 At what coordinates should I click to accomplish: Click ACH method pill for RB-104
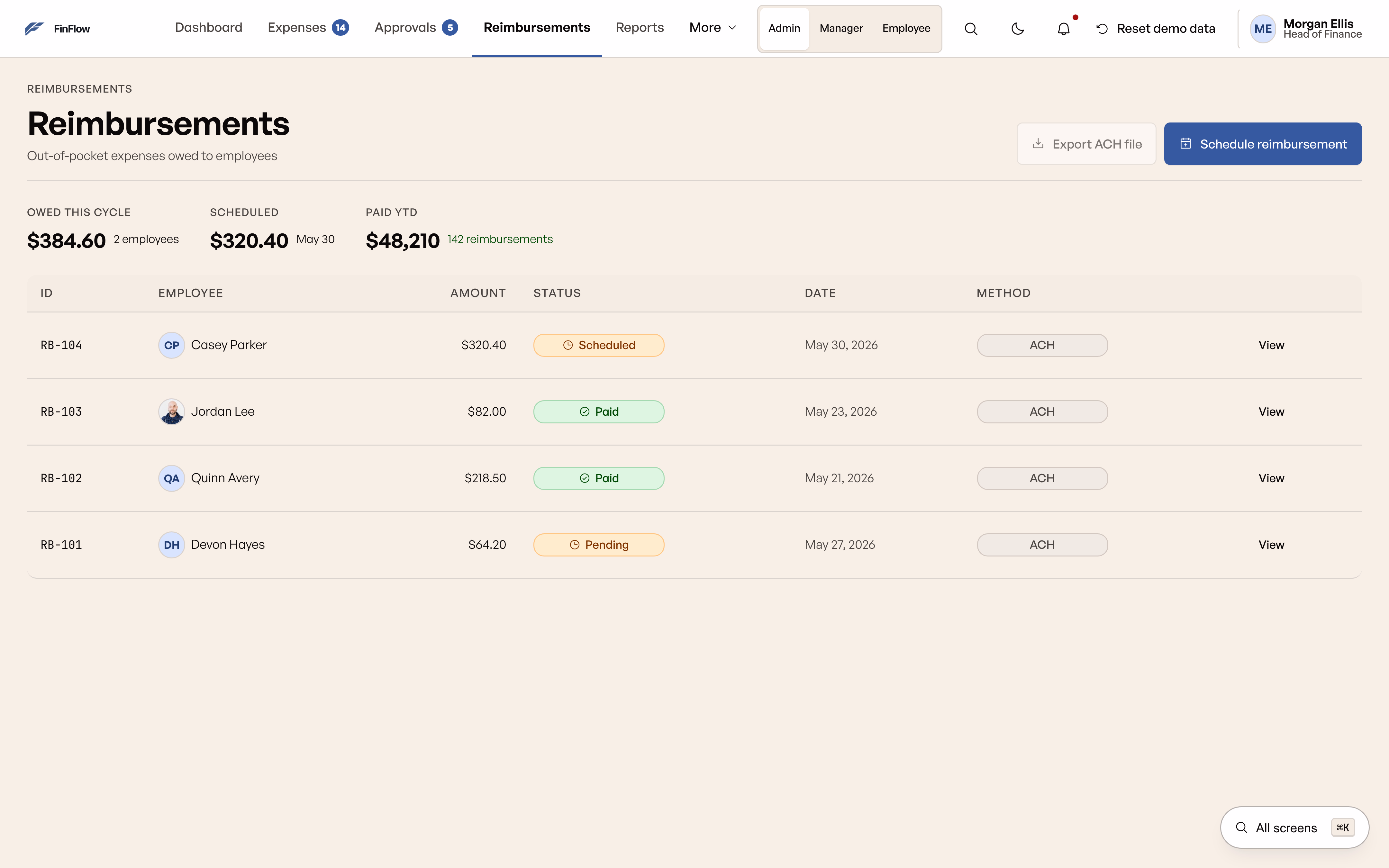click(1042, 345)
